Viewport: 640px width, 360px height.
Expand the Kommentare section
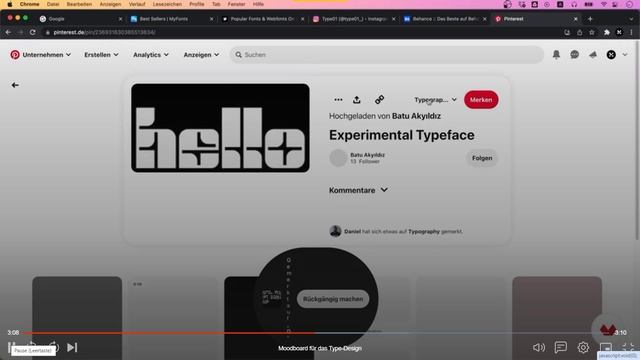[x=358, y=190]
